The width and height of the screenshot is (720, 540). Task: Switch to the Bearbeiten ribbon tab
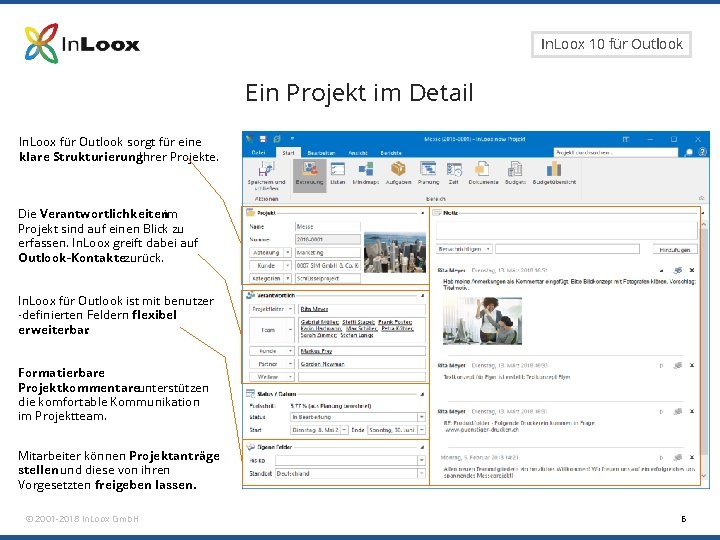321,153
